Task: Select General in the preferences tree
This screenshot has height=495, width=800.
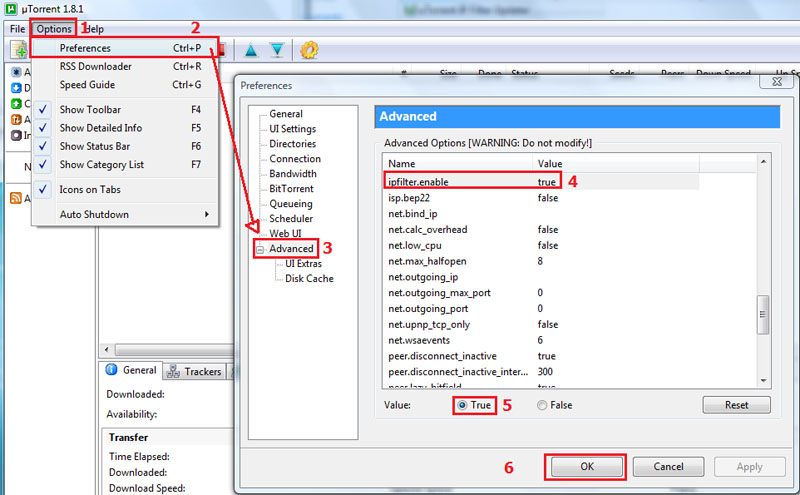Action: (286, 114)
